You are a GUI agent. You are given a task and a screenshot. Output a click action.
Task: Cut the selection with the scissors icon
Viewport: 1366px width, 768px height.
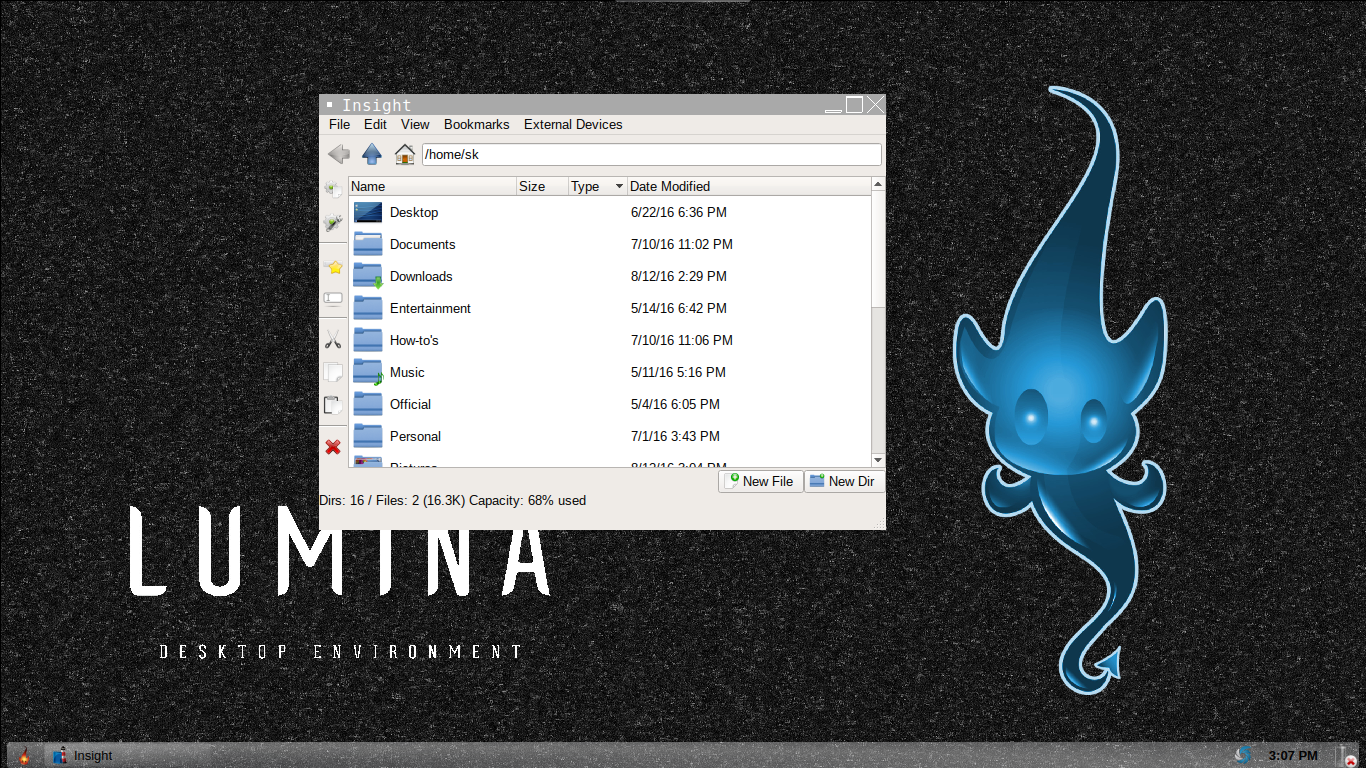click(x=333, y=339)
